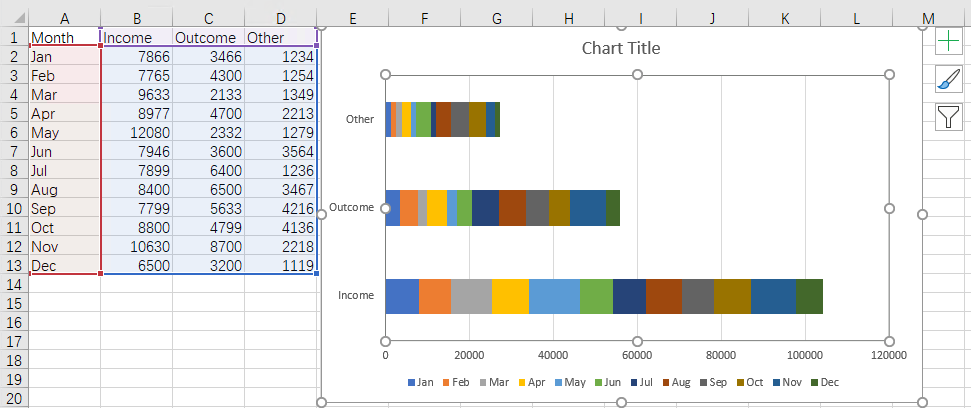The image size is (971, 408).
Task: Click the Outcome axis label in chart
Action: (352, 207)
